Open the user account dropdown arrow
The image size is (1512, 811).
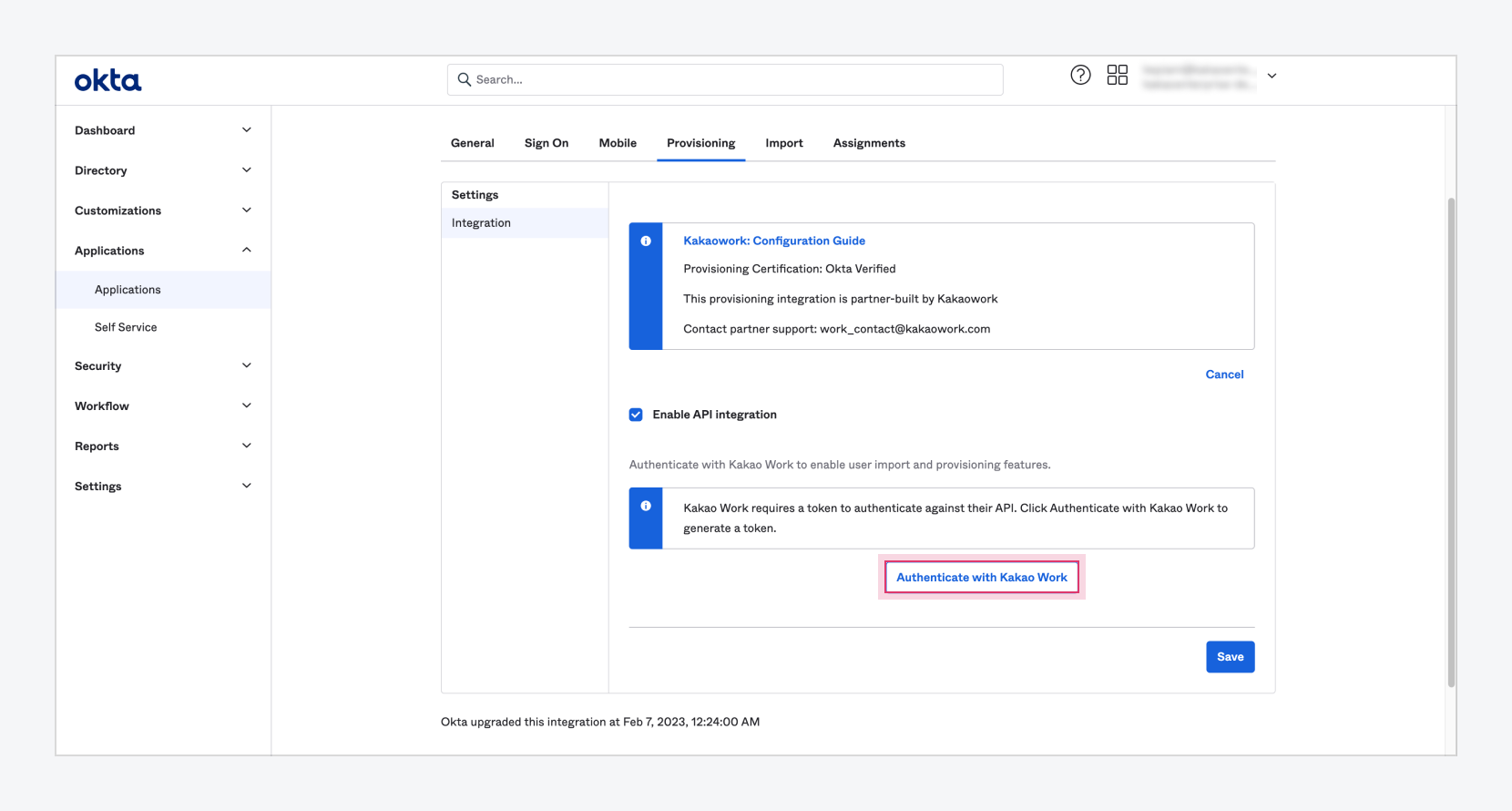click(x=1272, y=76)
